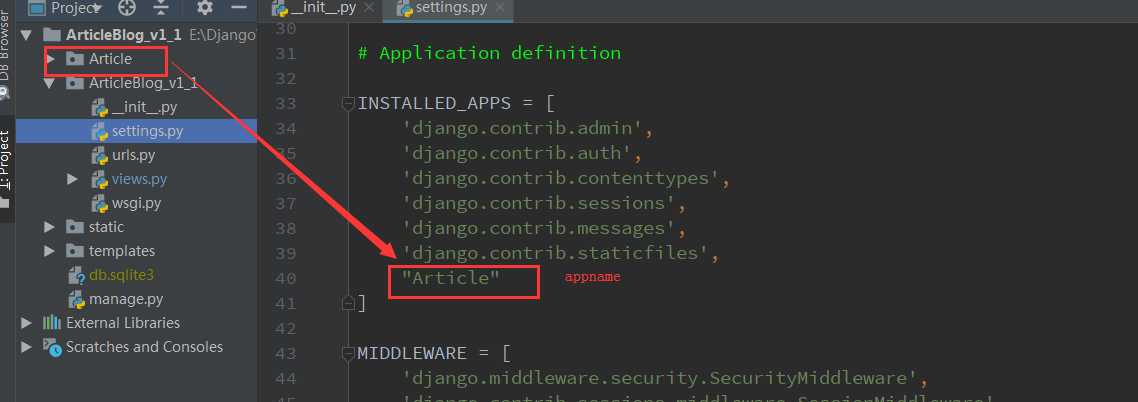Fold the INSTALLED_APPS block at its start
This screenshot has height=402, width=1138.
pyautogui.click(x=348, y=103)
